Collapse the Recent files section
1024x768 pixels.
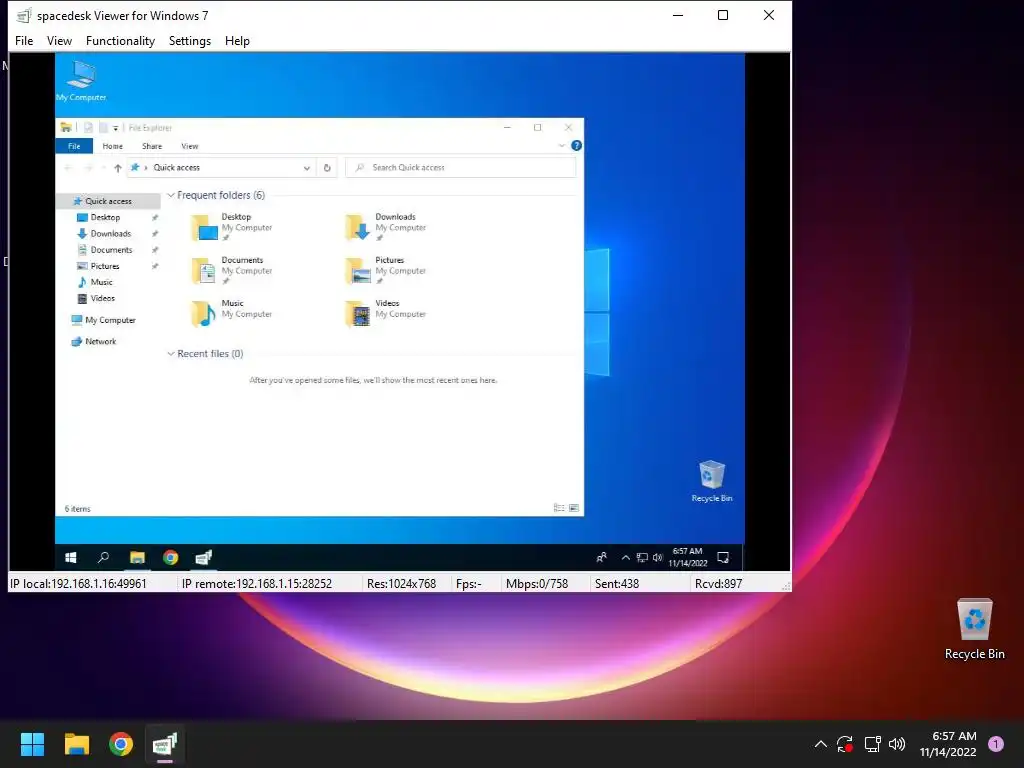[x=171, y=354]
